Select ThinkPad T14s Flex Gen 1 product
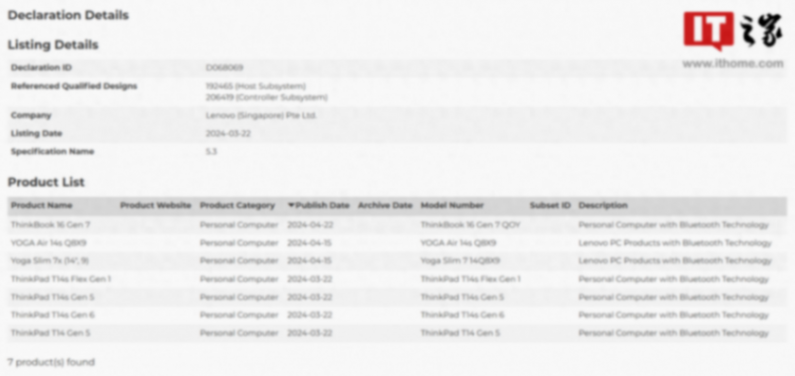This screenshot has height=376, width=795. 61,279
